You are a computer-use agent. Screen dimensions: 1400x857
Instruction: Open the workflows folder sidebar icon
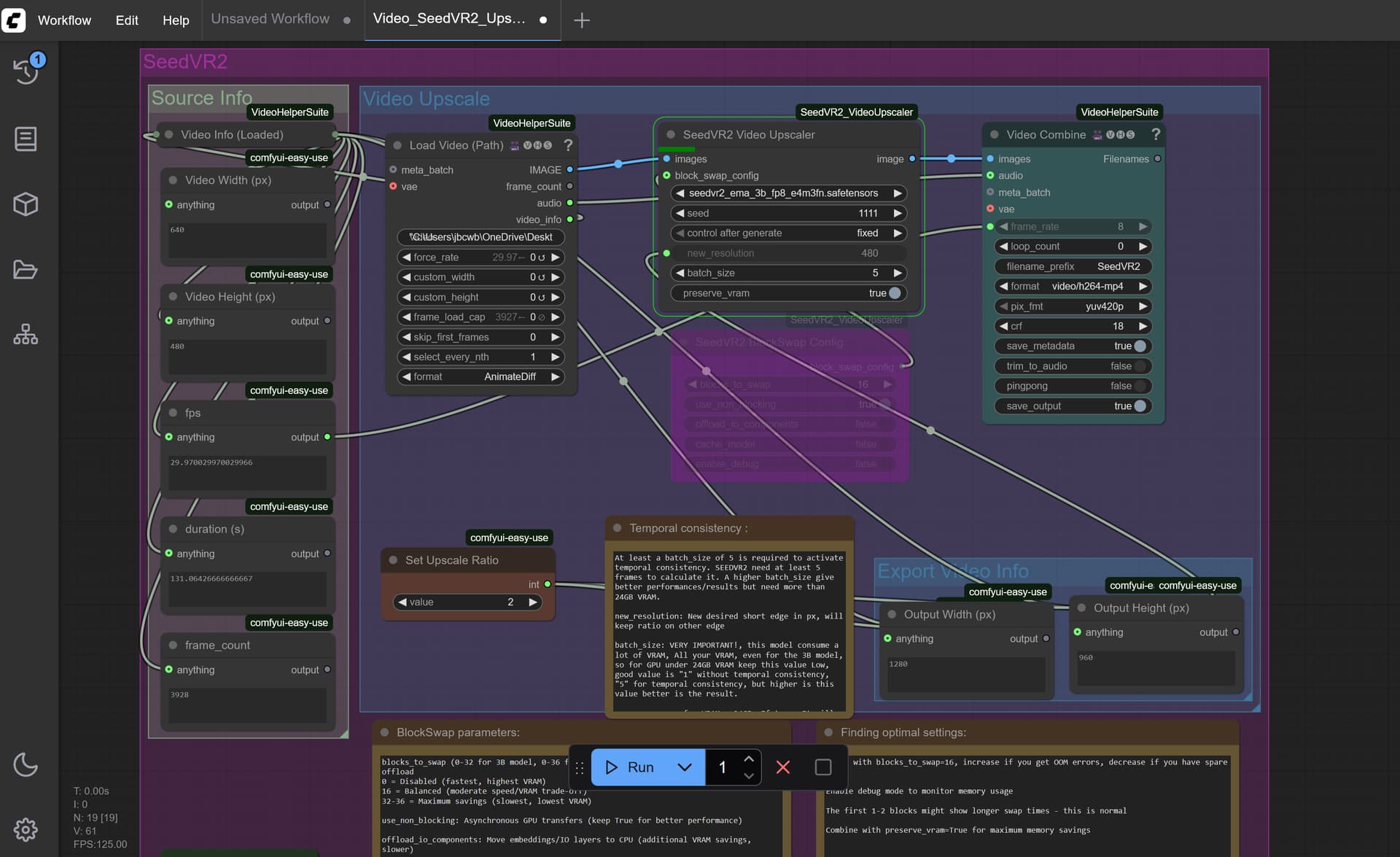pyautogui.click(x=26, y=270)
